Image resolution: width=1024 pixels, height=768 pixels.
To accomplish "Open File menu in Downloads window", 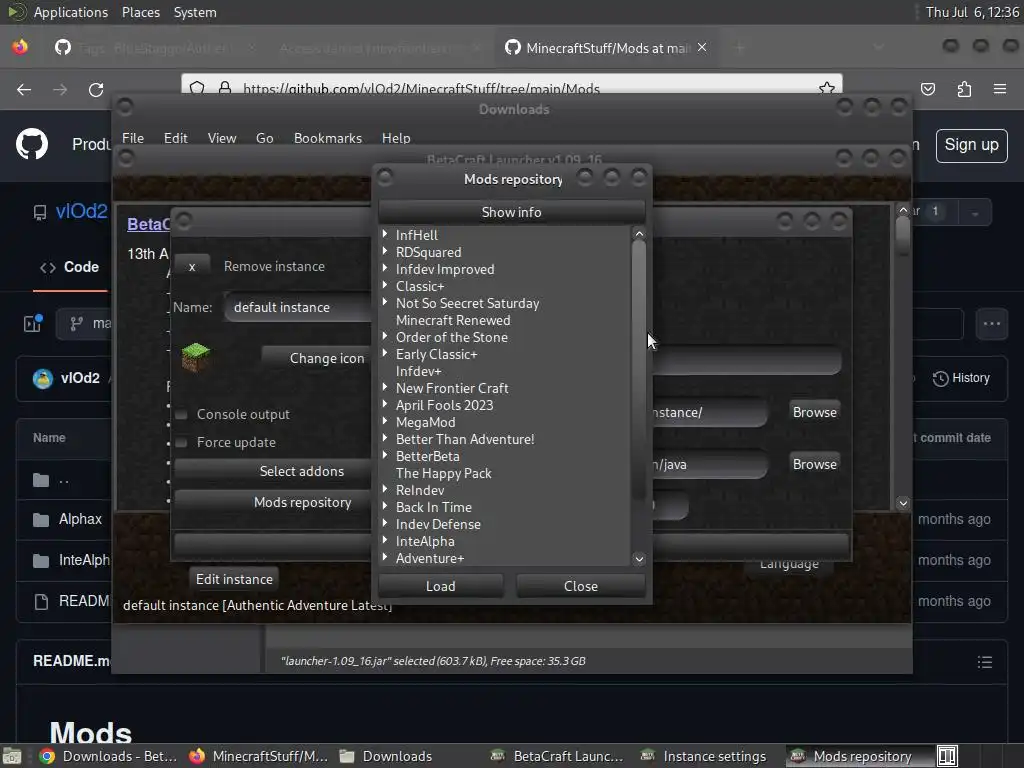I will tap(133, 138).
